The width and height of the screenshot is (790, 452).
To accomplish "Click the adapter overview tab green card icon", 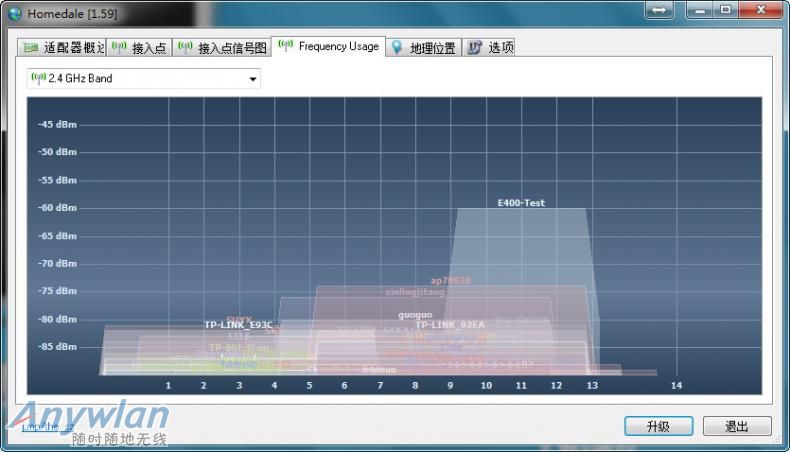I will (30, 48).
